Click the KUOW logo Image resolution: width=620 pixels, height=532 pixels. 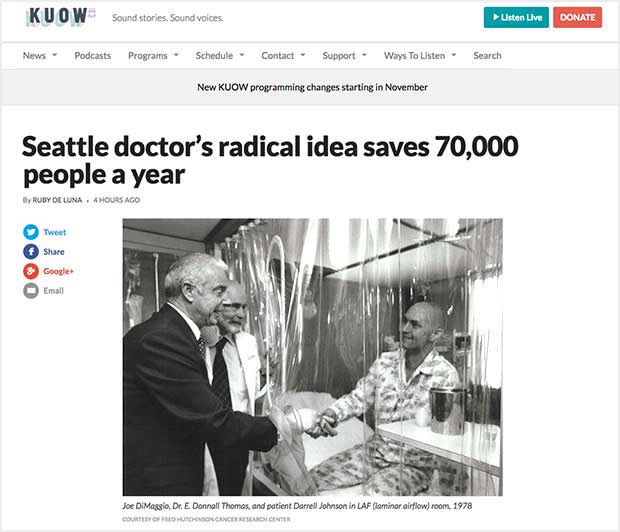[x=60, y=17]
